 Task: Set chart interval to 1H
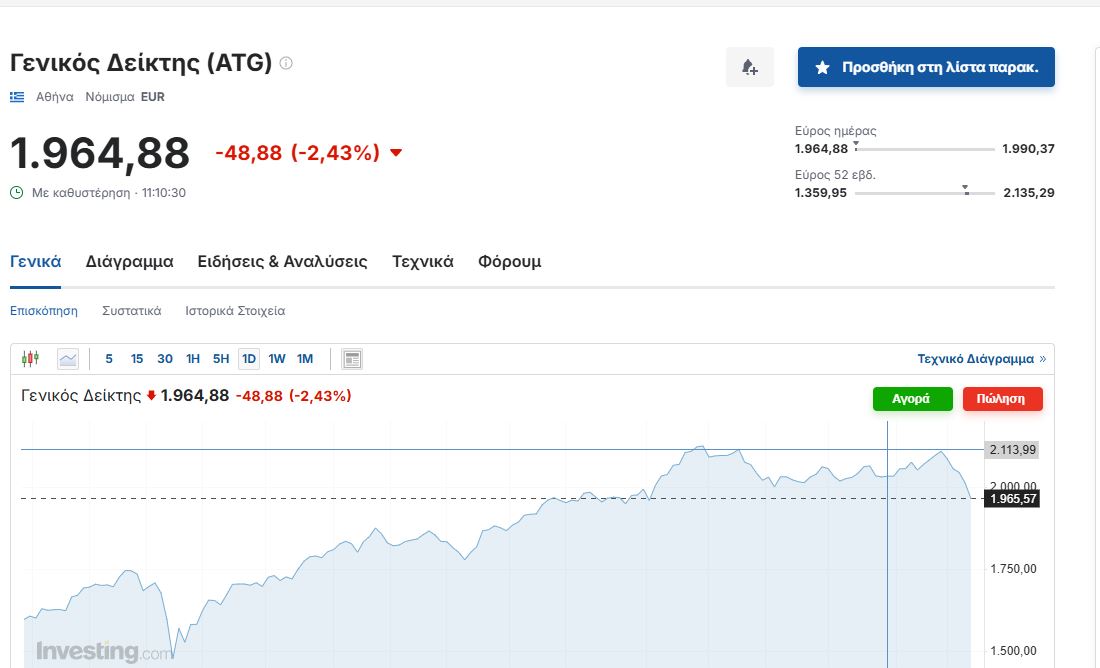pos(193,358)
